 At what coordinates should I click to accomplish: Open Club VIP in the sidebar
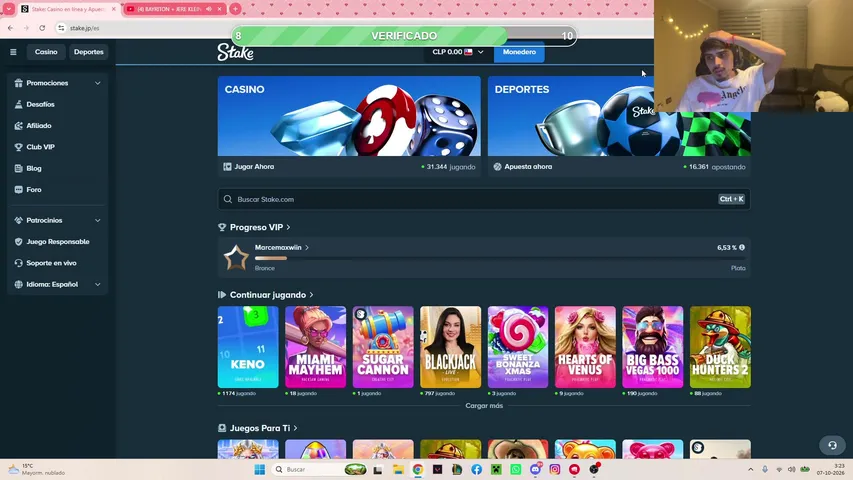[x=40, y=147]
